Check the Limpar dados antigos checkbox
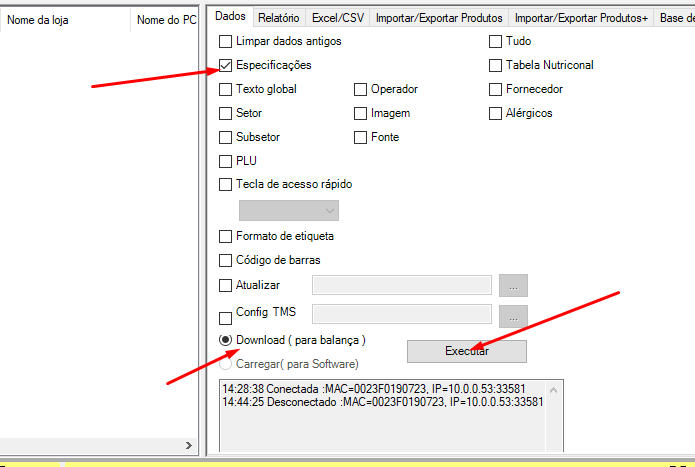The width and height of the screenshot is (695, 467). coord(225,41)
